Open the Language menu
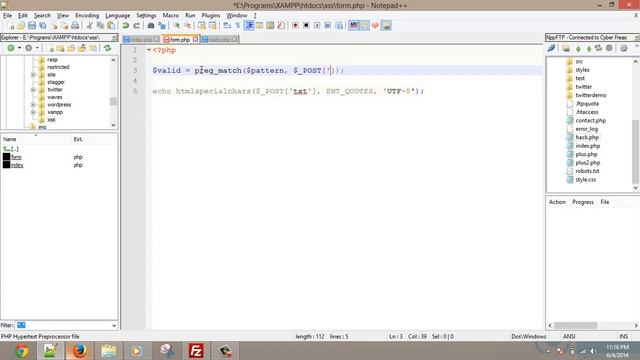Screen dimensions: 640x360 click(x=118, y=16)
